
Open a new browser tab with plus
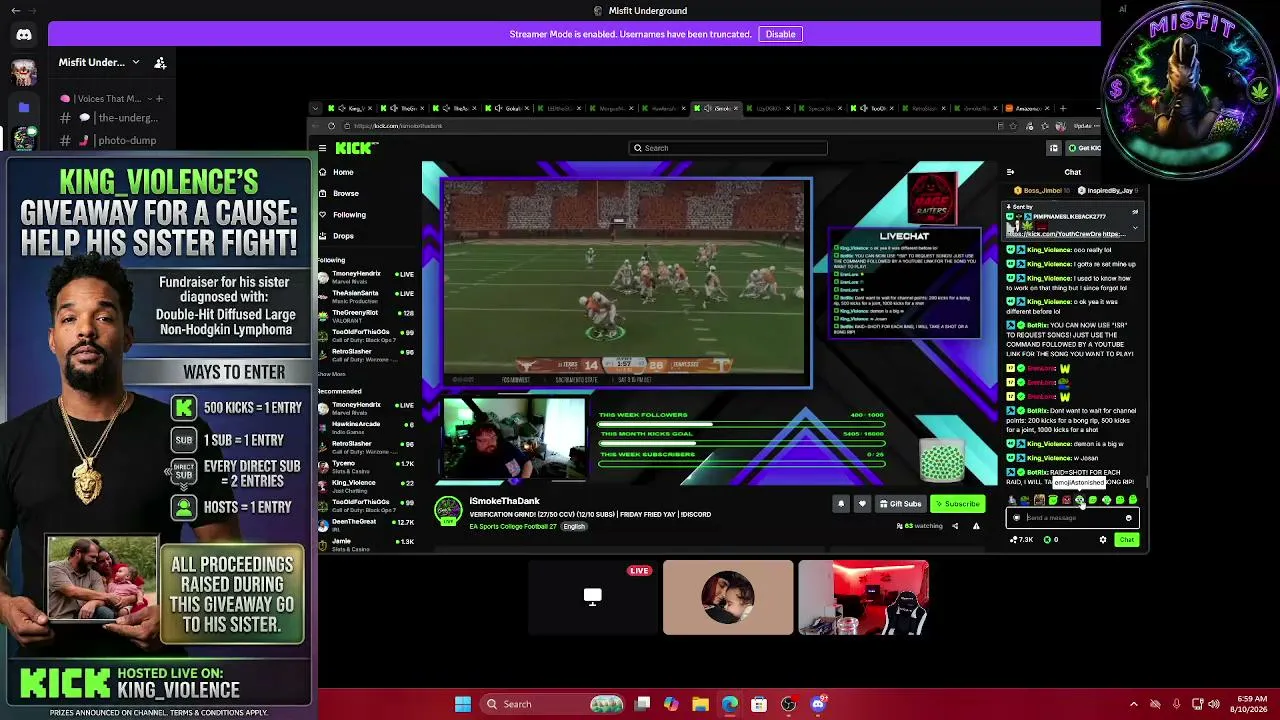click(1064, 108)
